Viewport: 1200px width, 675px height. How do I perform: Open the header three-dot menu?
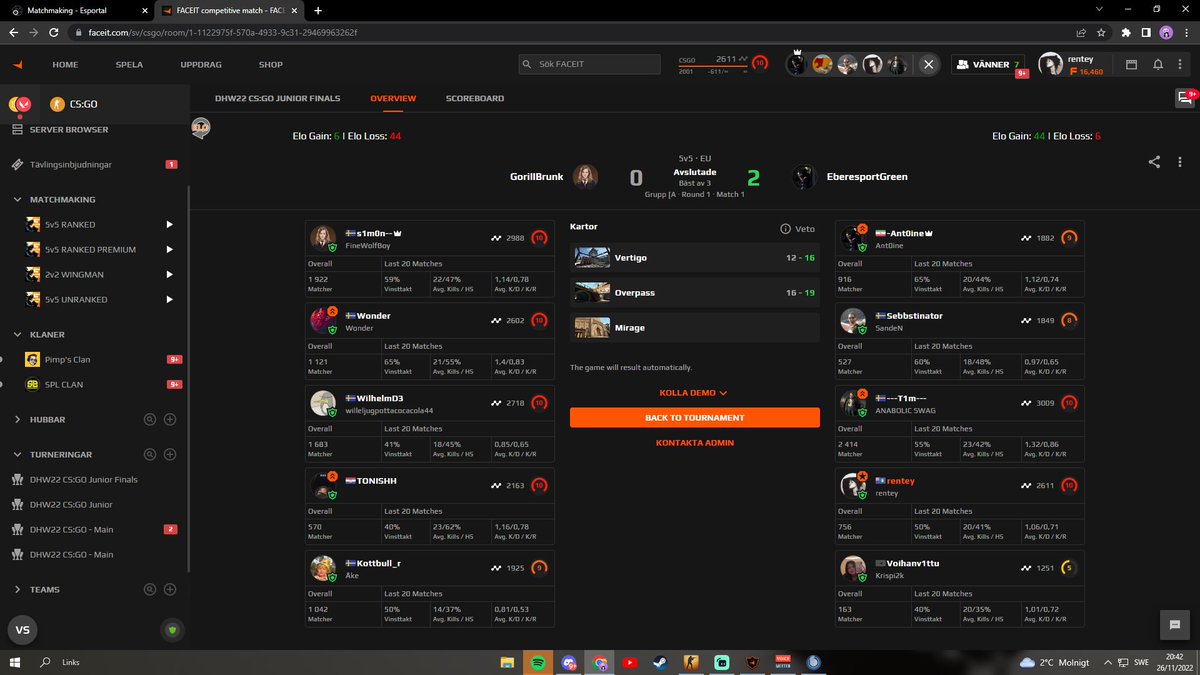[x=1182, y=64]
